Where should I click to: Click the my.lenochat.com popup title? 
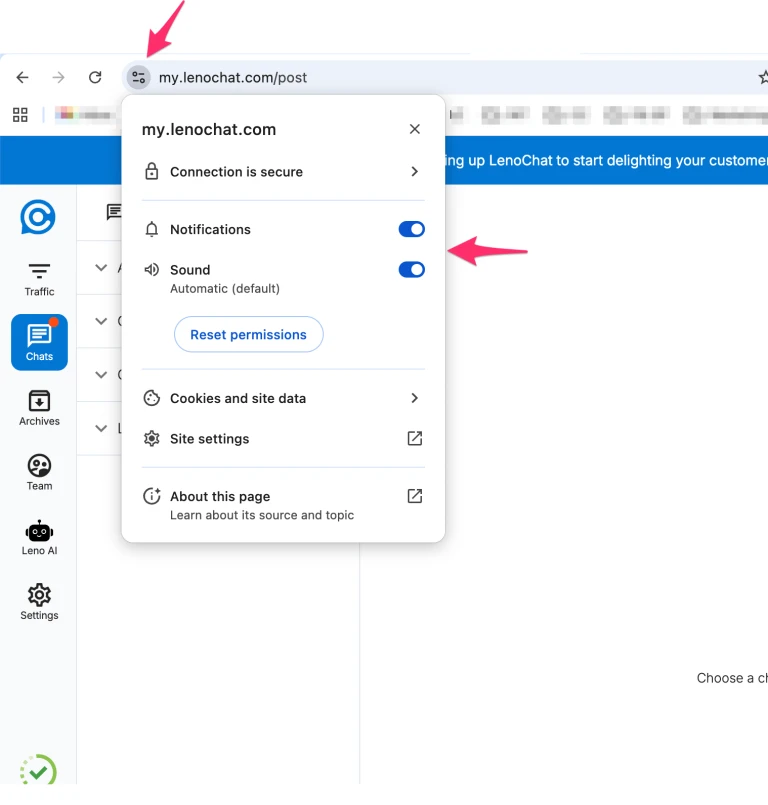coord(209,129)
